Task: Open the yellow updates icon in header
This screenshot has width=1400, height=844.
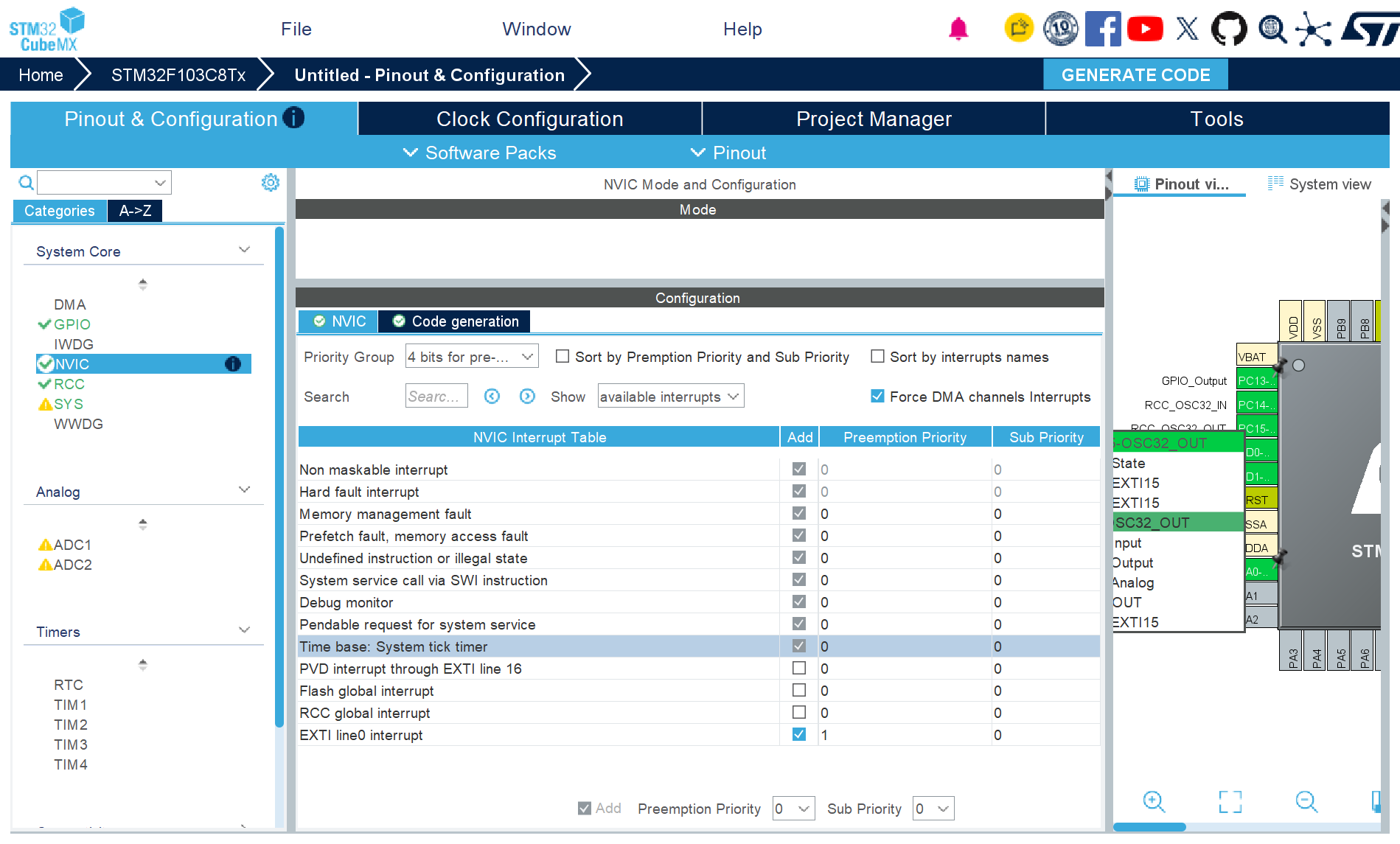Action: (x=1019, y=29)
